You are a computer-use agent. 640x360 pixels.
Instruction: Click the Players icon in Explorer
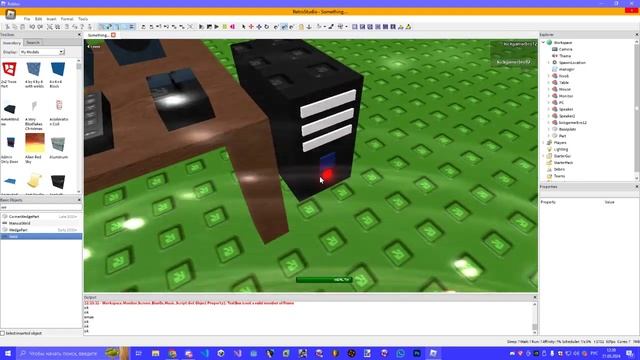[549, 142]
